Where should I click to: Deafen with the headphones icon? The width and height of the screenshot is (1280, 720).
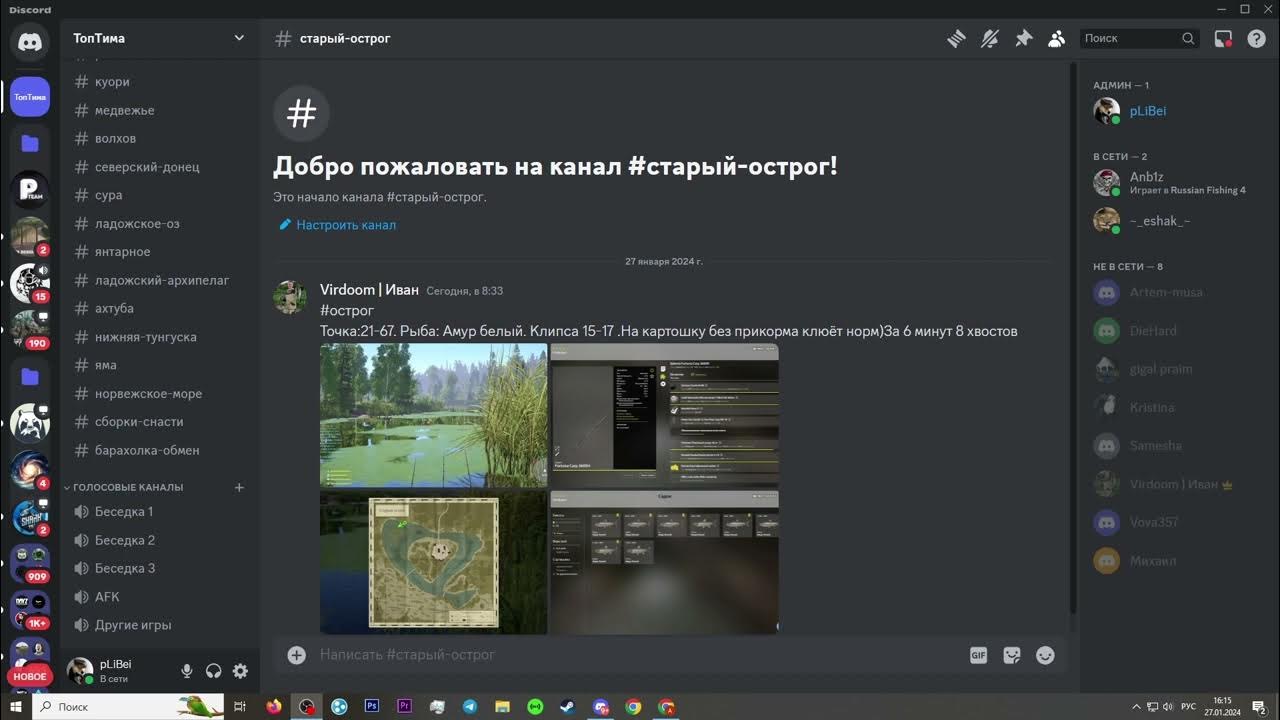click(213, 671)
